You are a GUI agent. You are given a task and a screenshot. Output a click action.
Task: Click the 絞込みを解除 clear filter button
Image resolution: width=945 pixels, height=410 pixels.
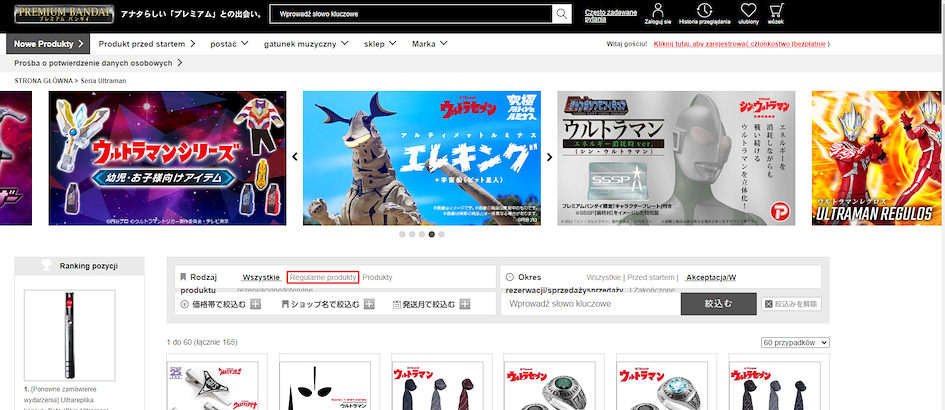pyautogui.click(x=791, y=304)
